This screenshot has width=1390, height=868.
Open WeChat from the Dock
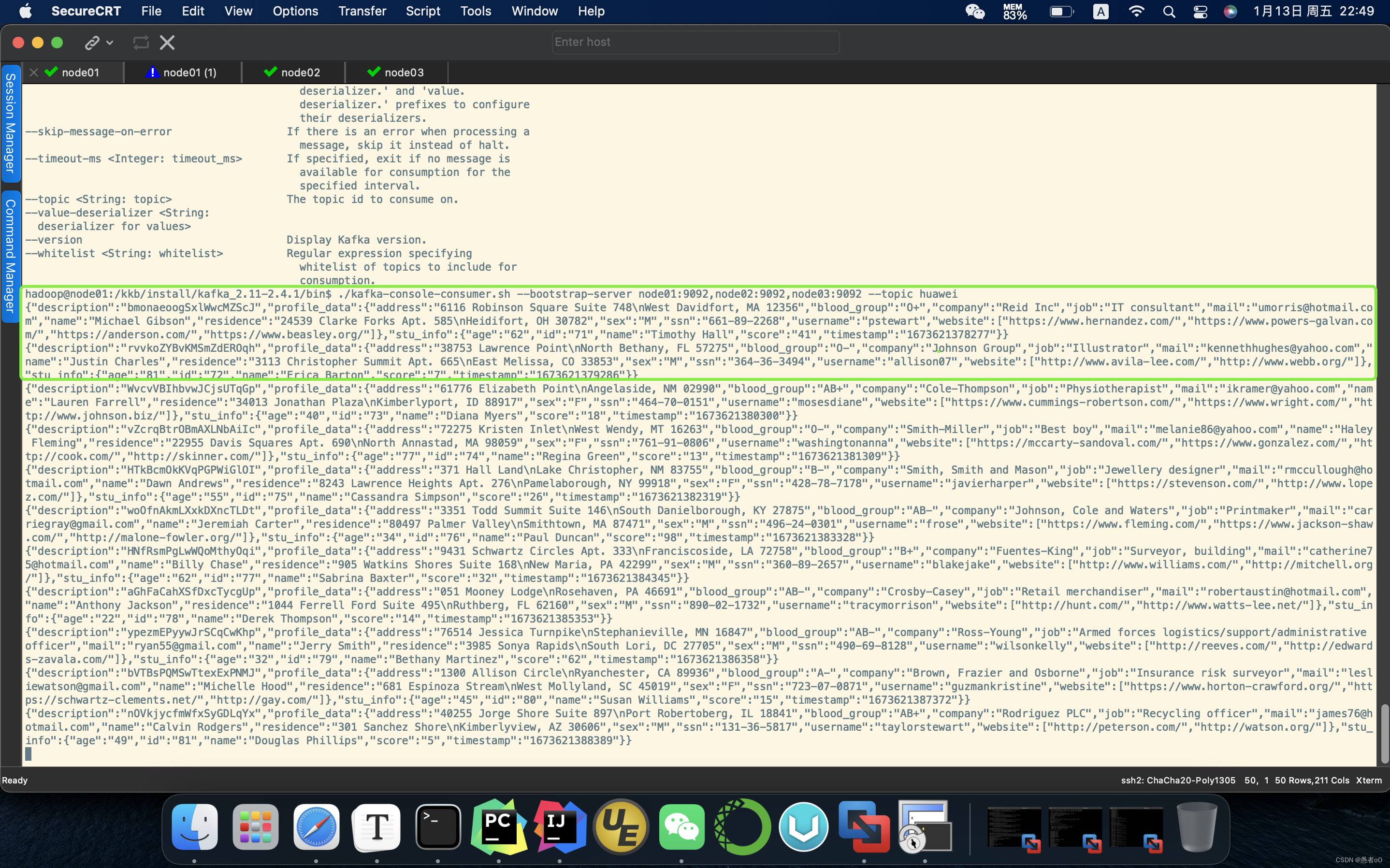(x=681, y=826)
